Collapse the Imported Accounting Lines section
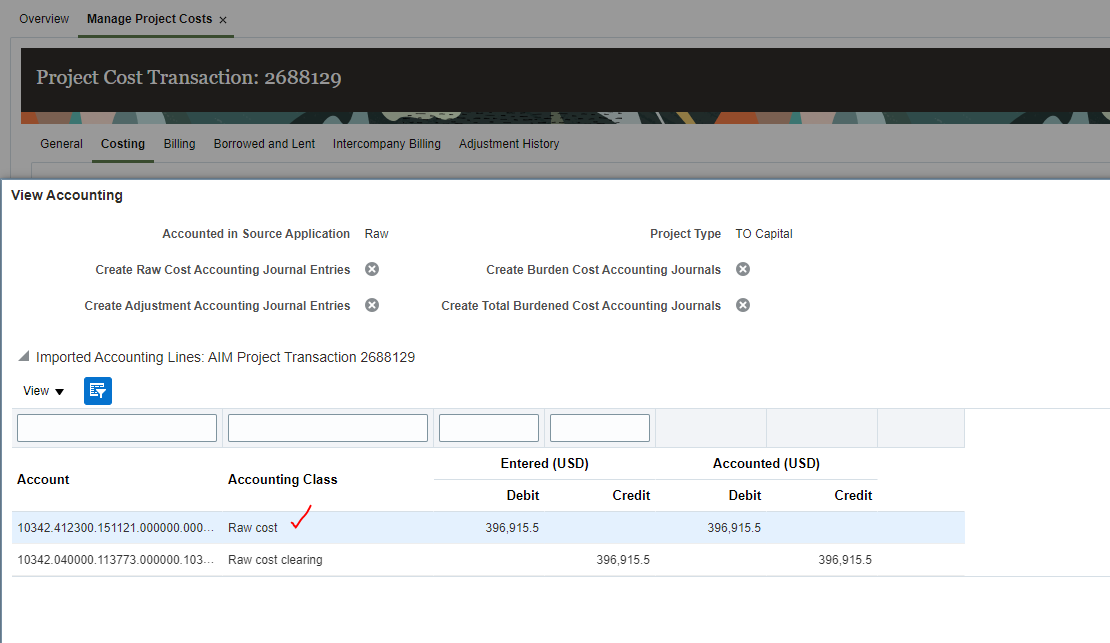The height and width of the screenshot is (643, 1110). point(23,357)
